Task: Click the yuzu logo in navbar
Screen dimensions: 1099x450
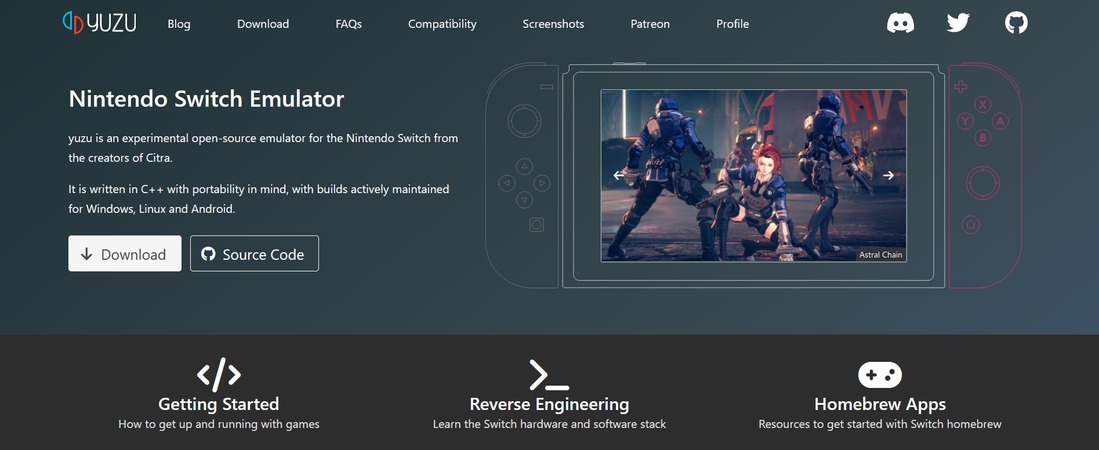Action: click(x=99, y=23)
